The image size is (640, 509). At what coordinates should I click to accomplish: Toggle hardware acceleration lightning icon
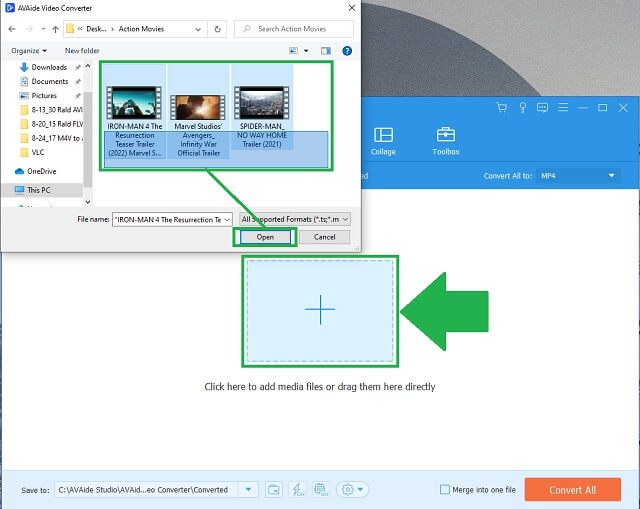click(298, 489)
